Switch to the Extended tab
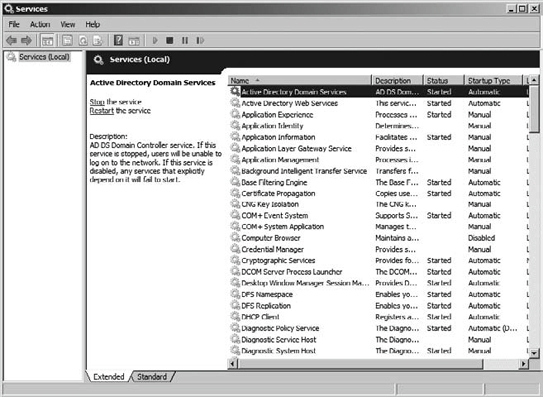 [x=108, y=377]
